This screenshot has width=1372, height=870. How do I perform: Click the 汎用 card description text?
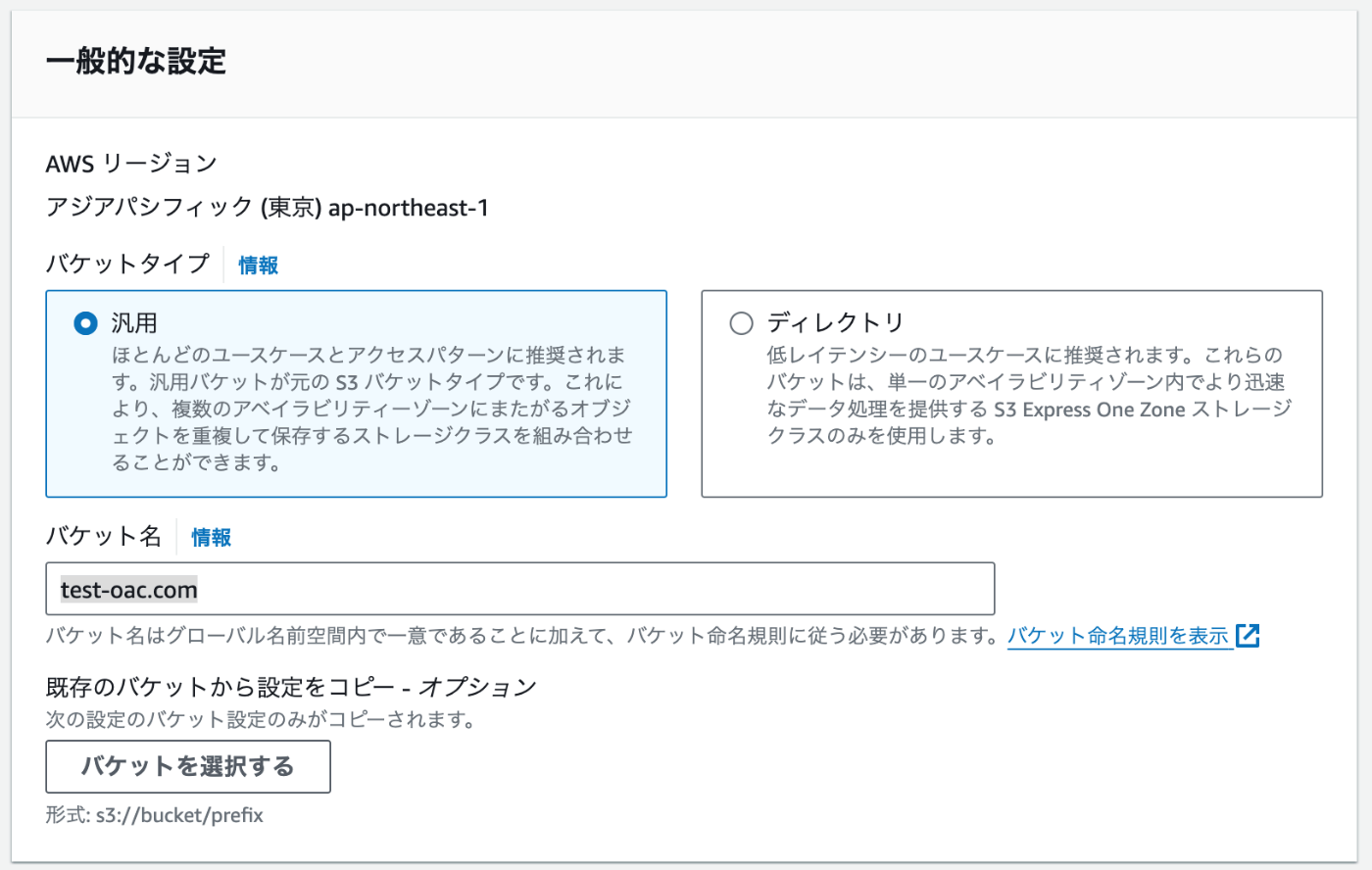tap(372, 409)
